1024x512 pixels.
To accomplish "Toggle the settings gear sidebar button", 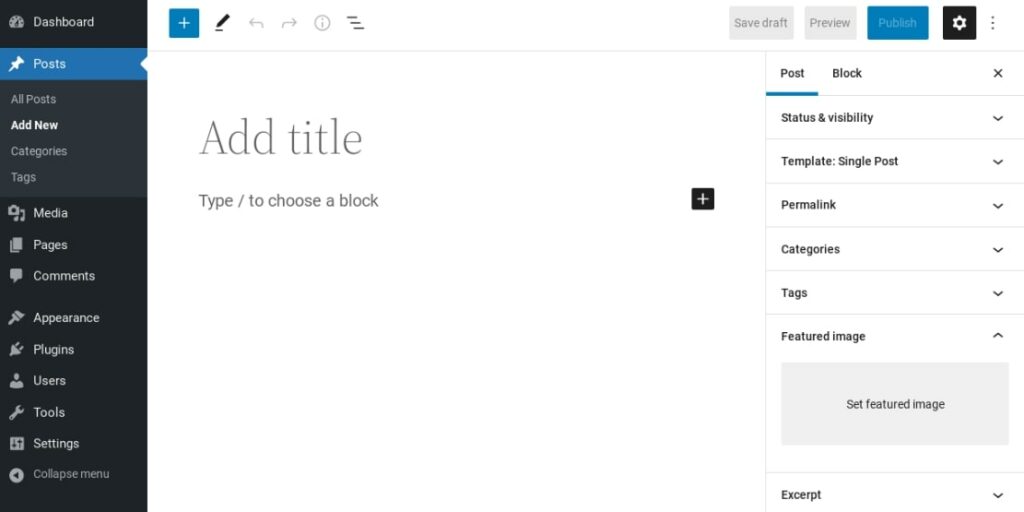I will coord(959,23).
